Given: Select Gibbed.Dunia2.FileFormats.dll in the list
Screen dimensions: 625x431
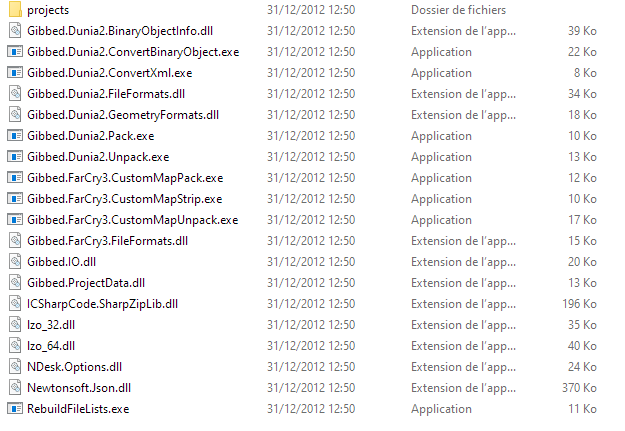Looking at the screenshot, I should (106, 94).
